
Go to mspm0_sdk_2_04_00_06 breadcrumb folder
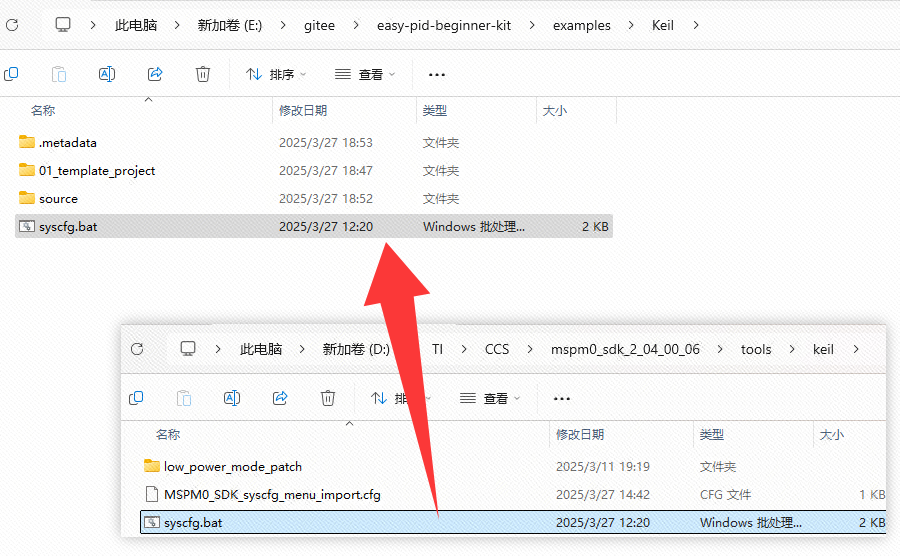pyautogui.click(x=625, y=349)
